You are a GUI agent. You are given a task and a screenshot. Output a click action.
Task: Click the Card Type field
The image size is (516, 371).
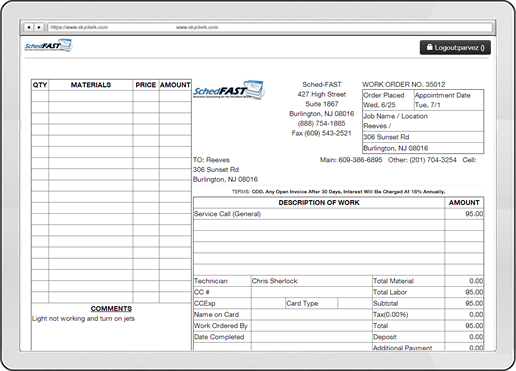tap(355, 303)
